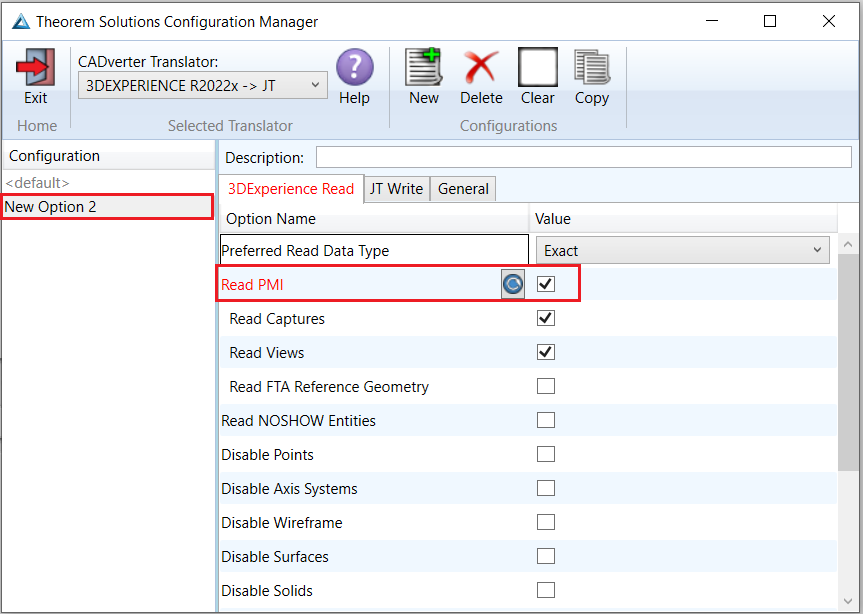This screenshot has width=863, height=614.
Task: Click the Read Views option label
Action: [266, 353]
